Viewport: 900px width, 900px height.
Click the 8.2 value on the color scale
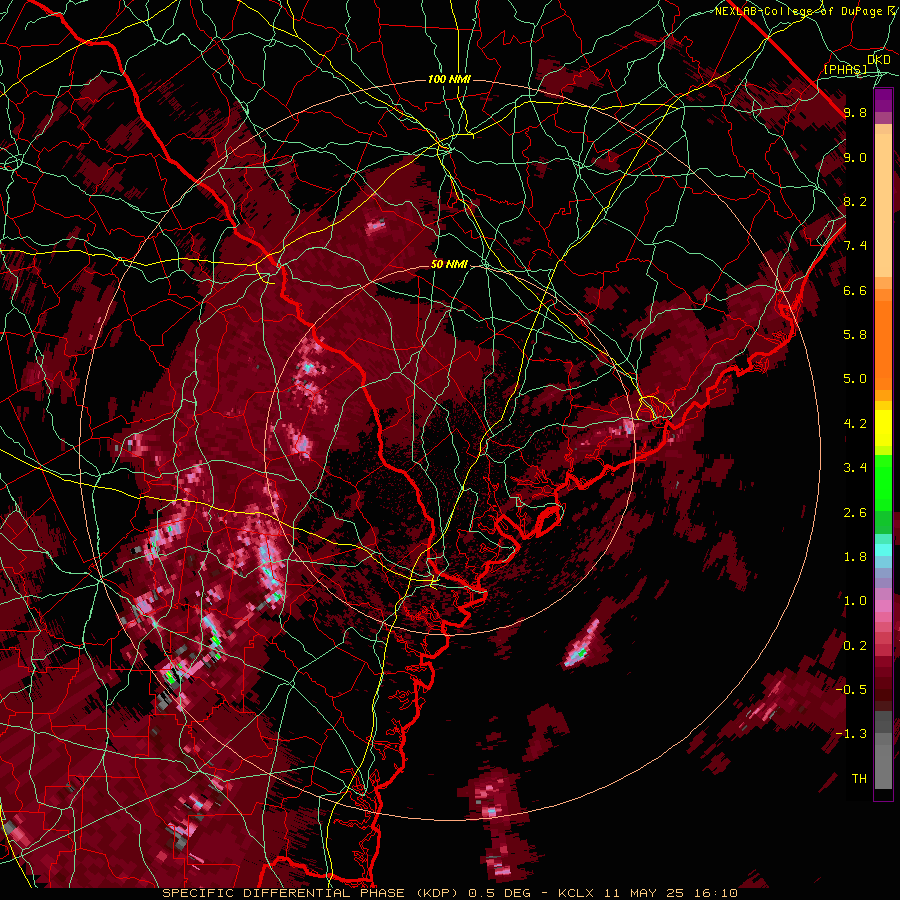(x=855, y=201)
